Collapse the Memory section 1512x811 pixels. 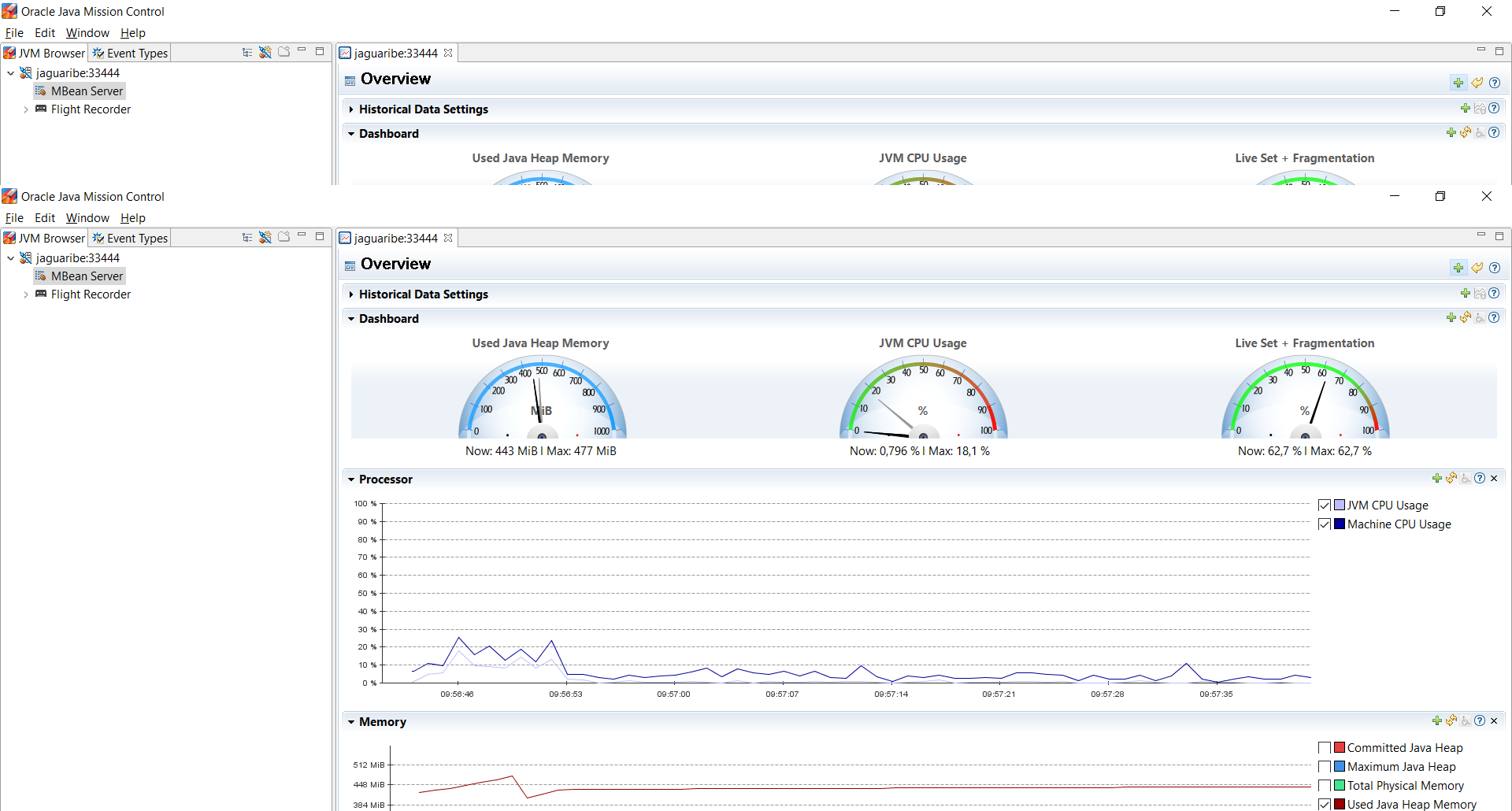(351, 721)
